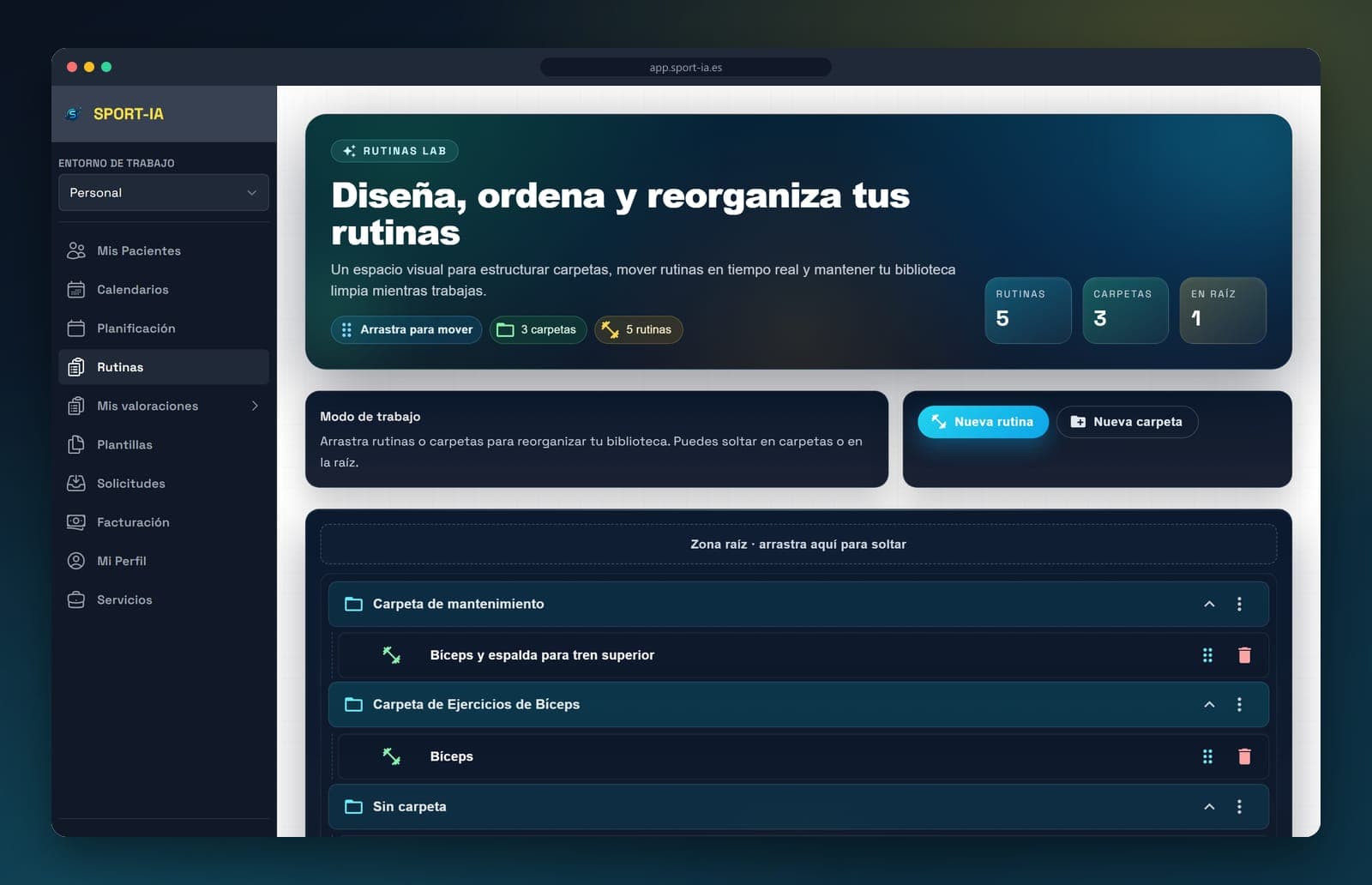Open options menu for Sin carpeta
The height and width of the screenshot is (885, 1372).
click(x=1239, y=806)
